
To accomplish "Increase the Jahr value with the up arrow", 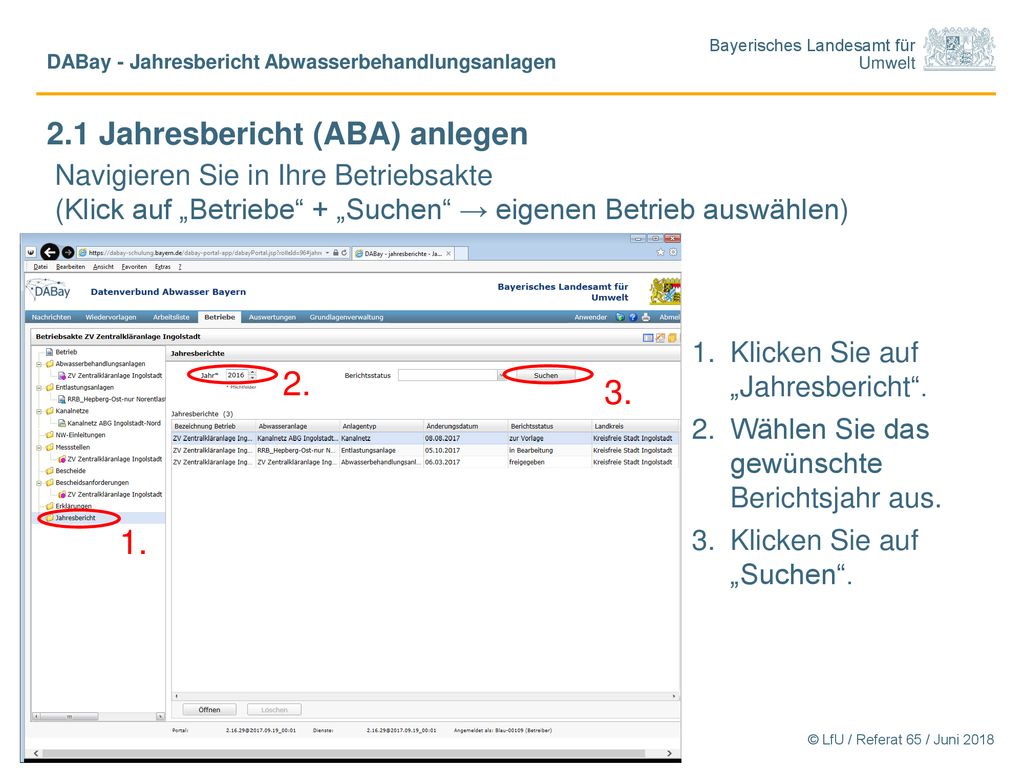I will click(x=253, y=373).
